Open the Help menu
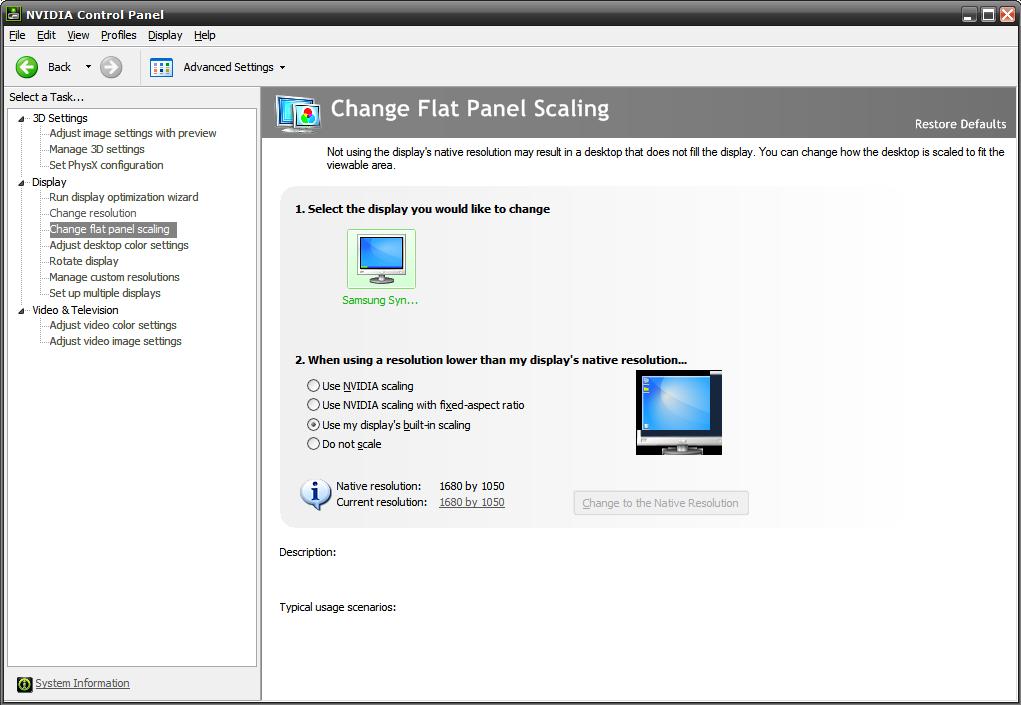Screen dimensions: 1021x705 [204, 35]
